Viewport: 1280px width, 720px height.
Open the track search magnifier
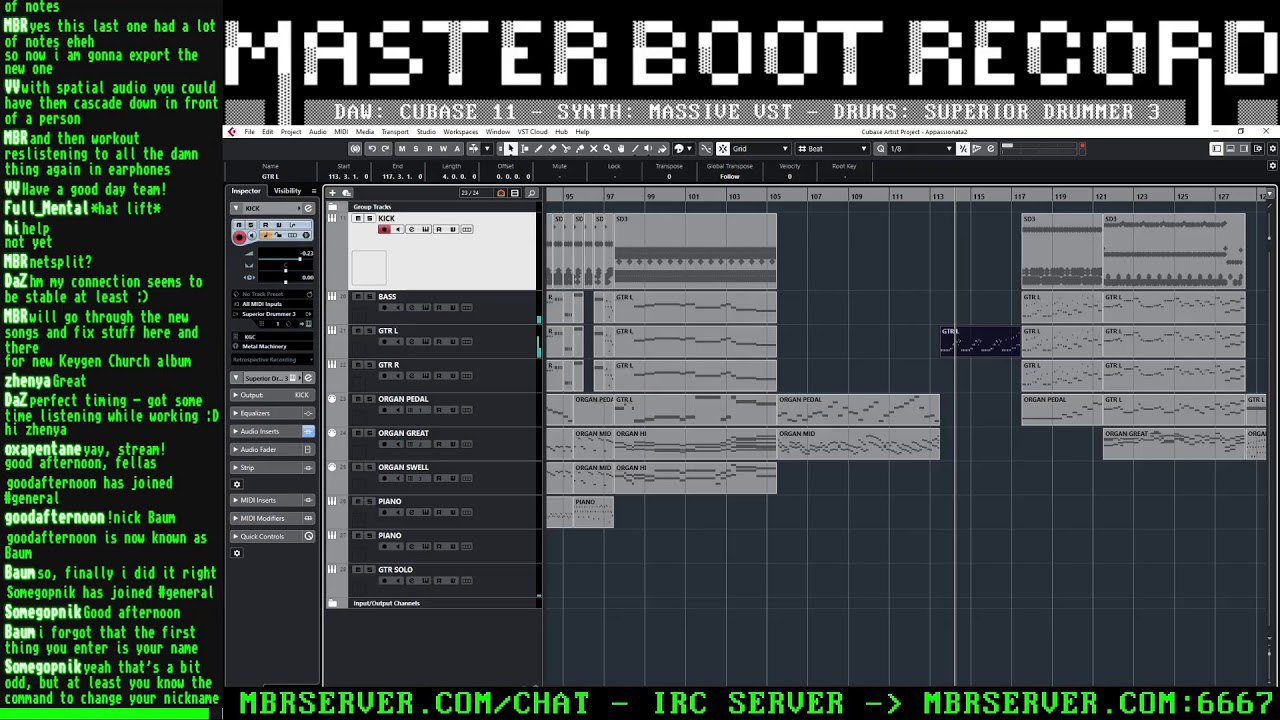[x=531, y=193]
